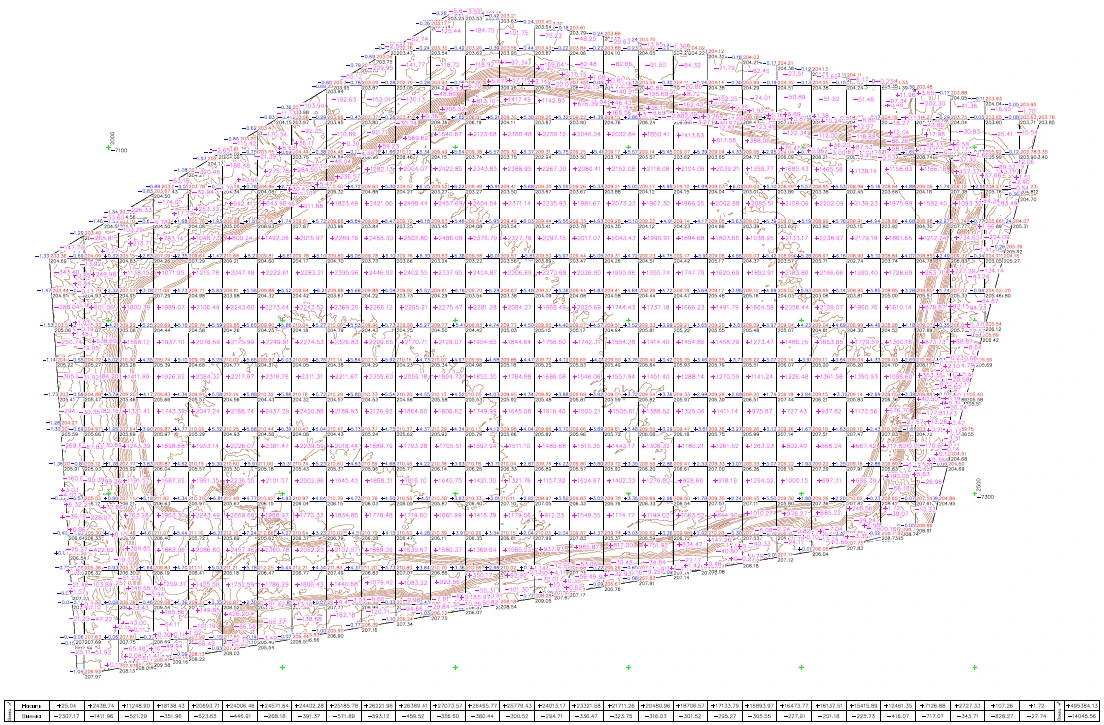The image size is (1104, 725).
Task: Click the +1989.07 volume label
Action: pyautogui.click(x=172, y=307)
